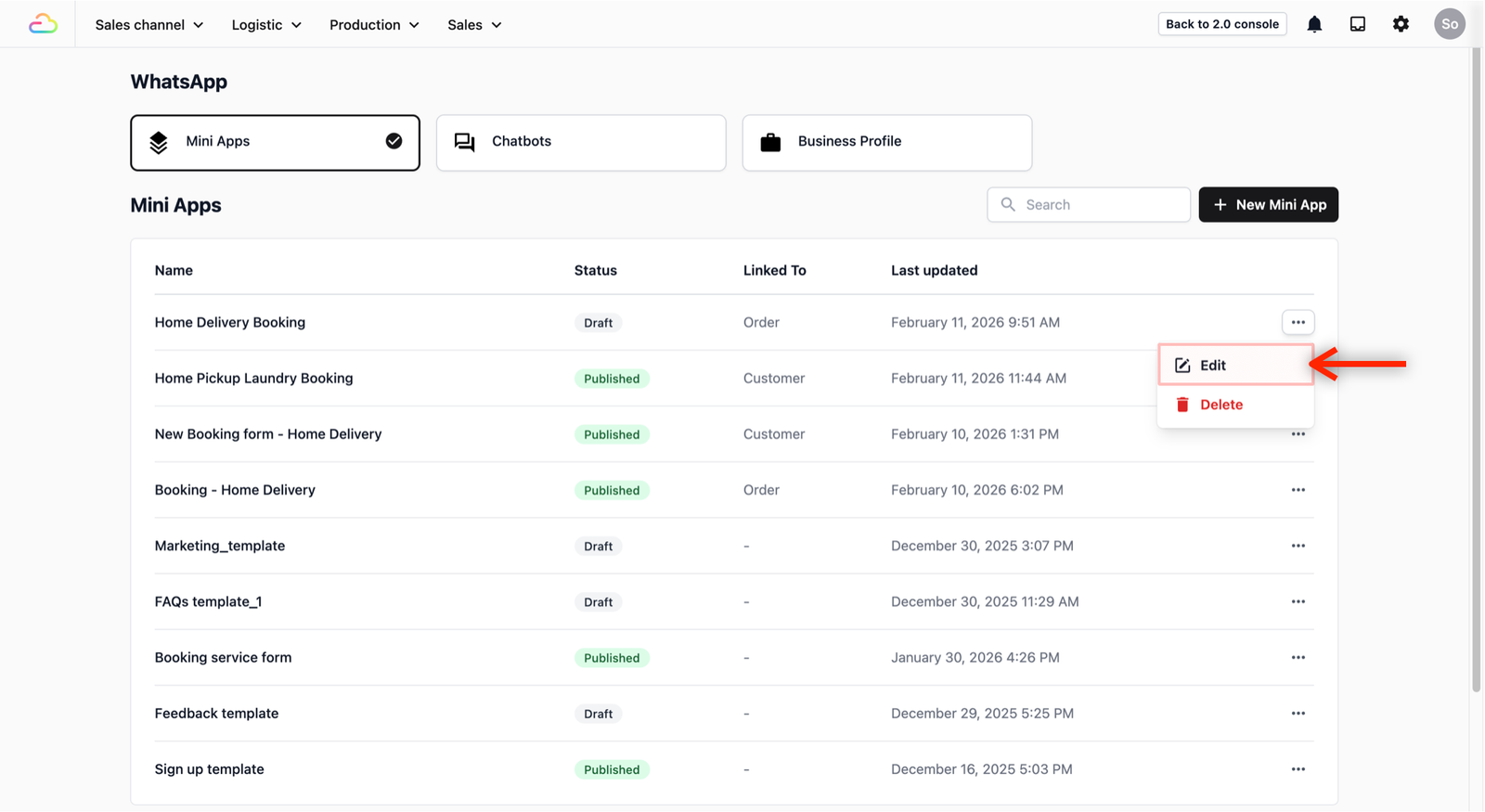The height and width of the screenshot is (812, 1485).
Task: Switch to the Business Profile tab
Action: 887,142
